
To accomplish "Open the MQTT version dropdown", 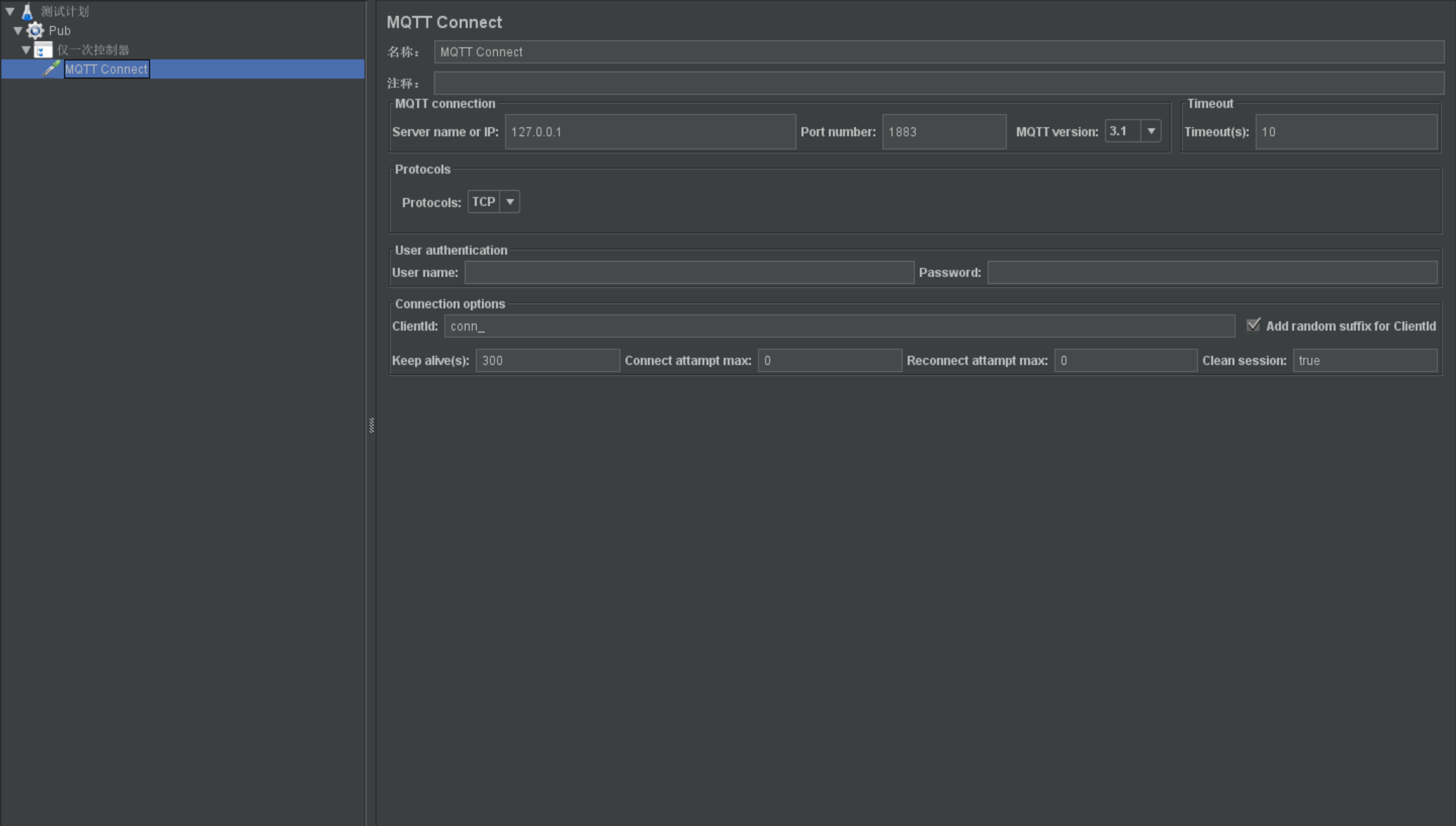I will pos(1151,131).
